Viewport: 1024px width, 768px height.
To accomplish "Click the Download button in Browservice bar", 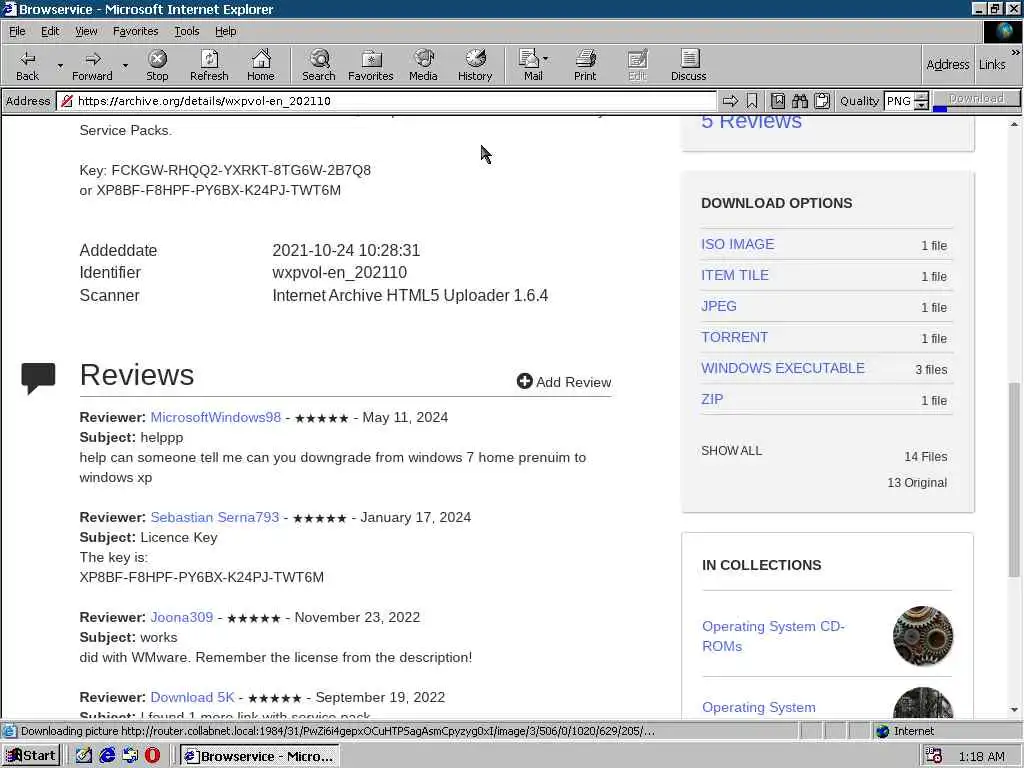I will point(976,99).
